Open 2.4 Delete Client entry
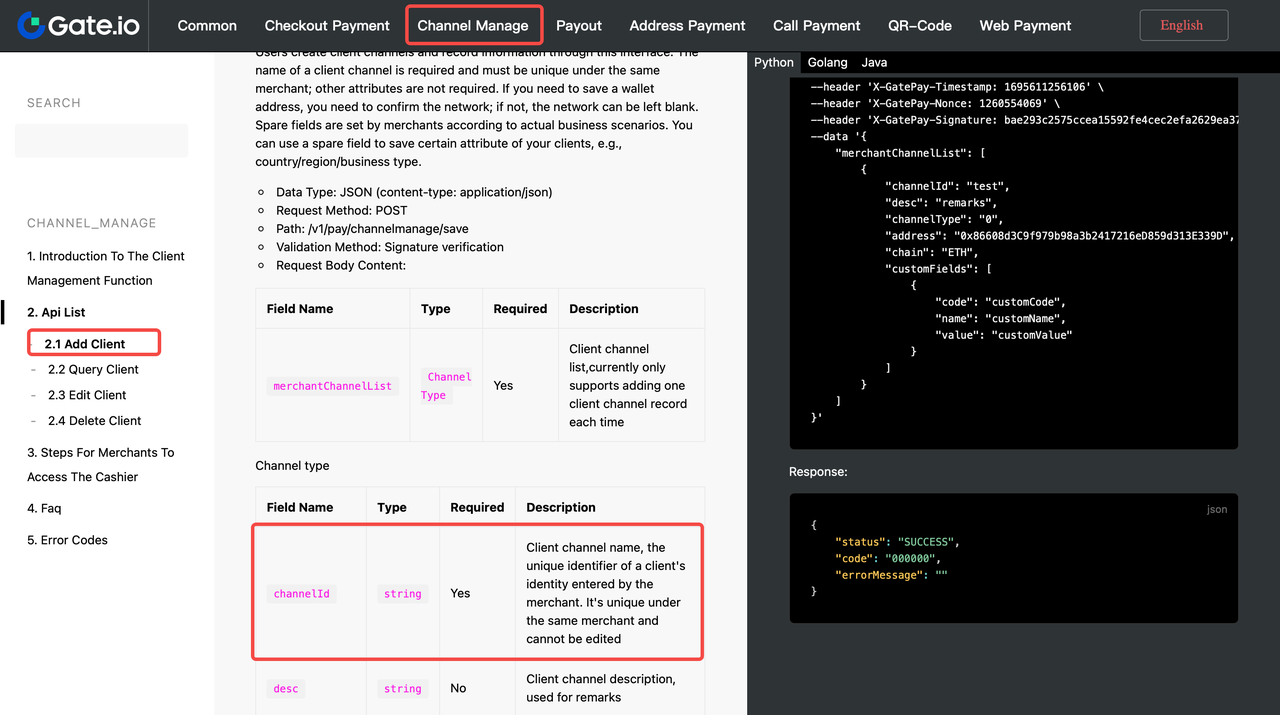Screen dimensions: 1280x715 94,421
